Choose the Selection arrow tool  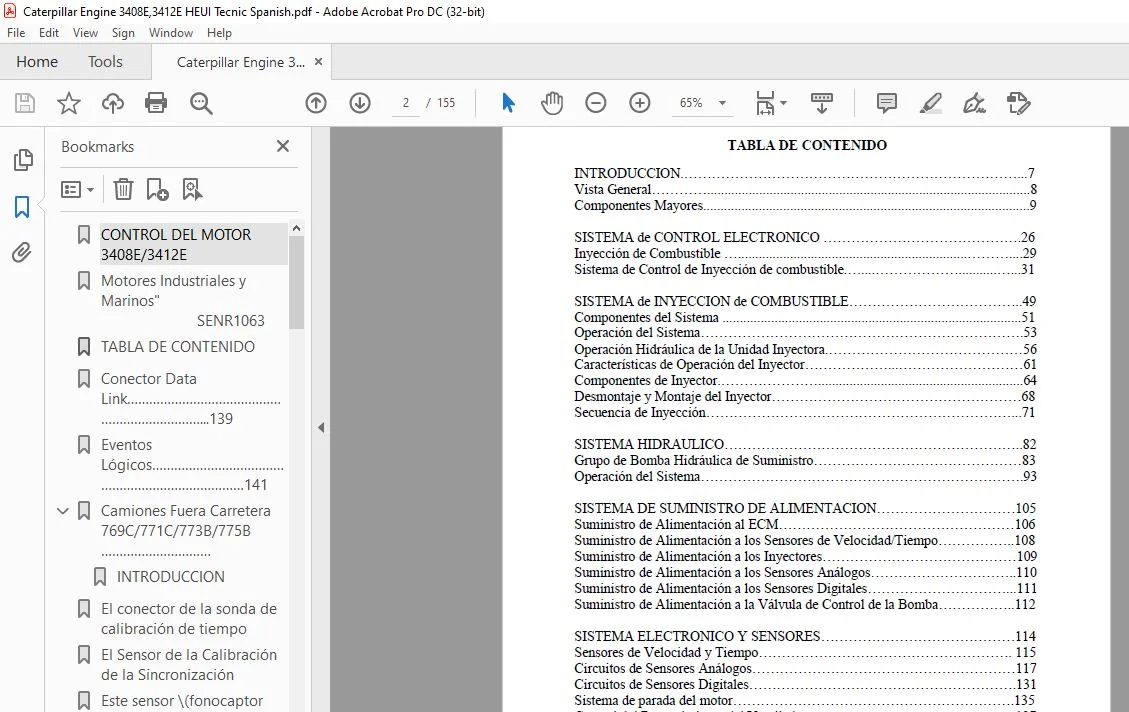508,103
